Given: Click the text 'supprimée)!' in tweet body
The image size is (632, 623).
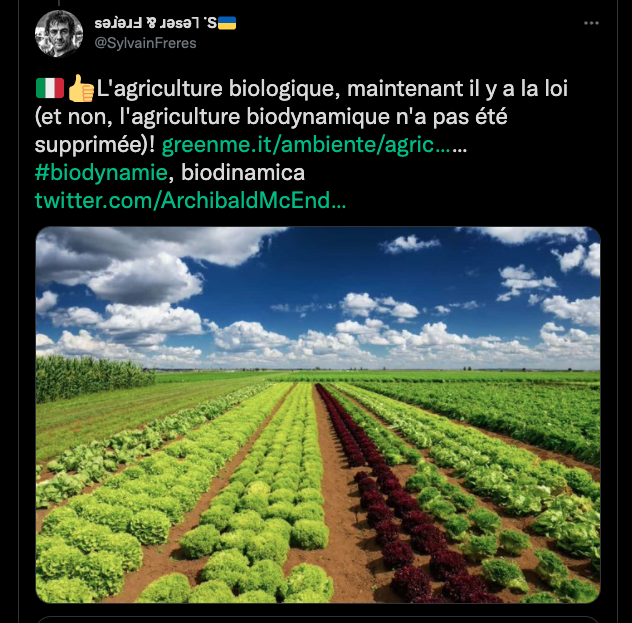Looking at the screenshot, I should tap(95, 145).
